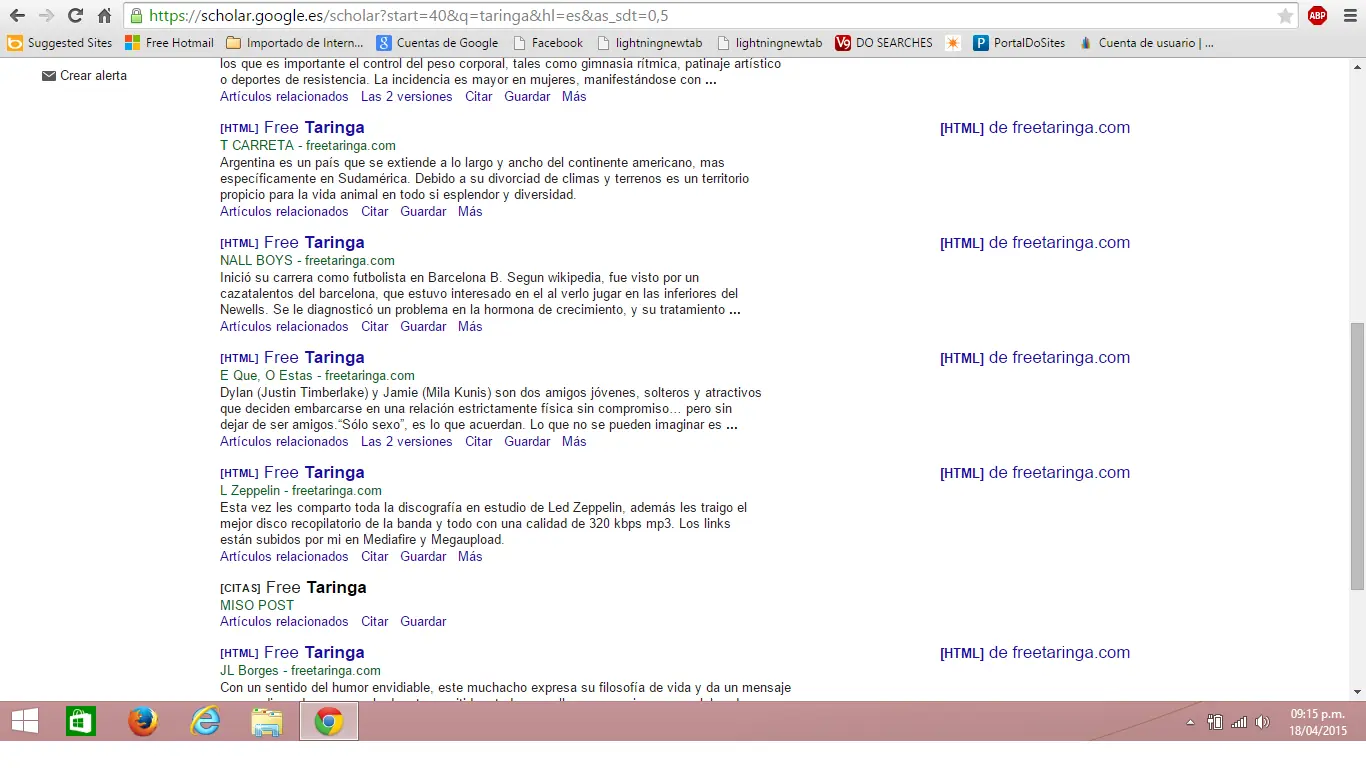Image resolution: width=1366 pixels, height=768 pixels.
Task: Open the volume speaker tray icon
Action: pos(1262,722)
